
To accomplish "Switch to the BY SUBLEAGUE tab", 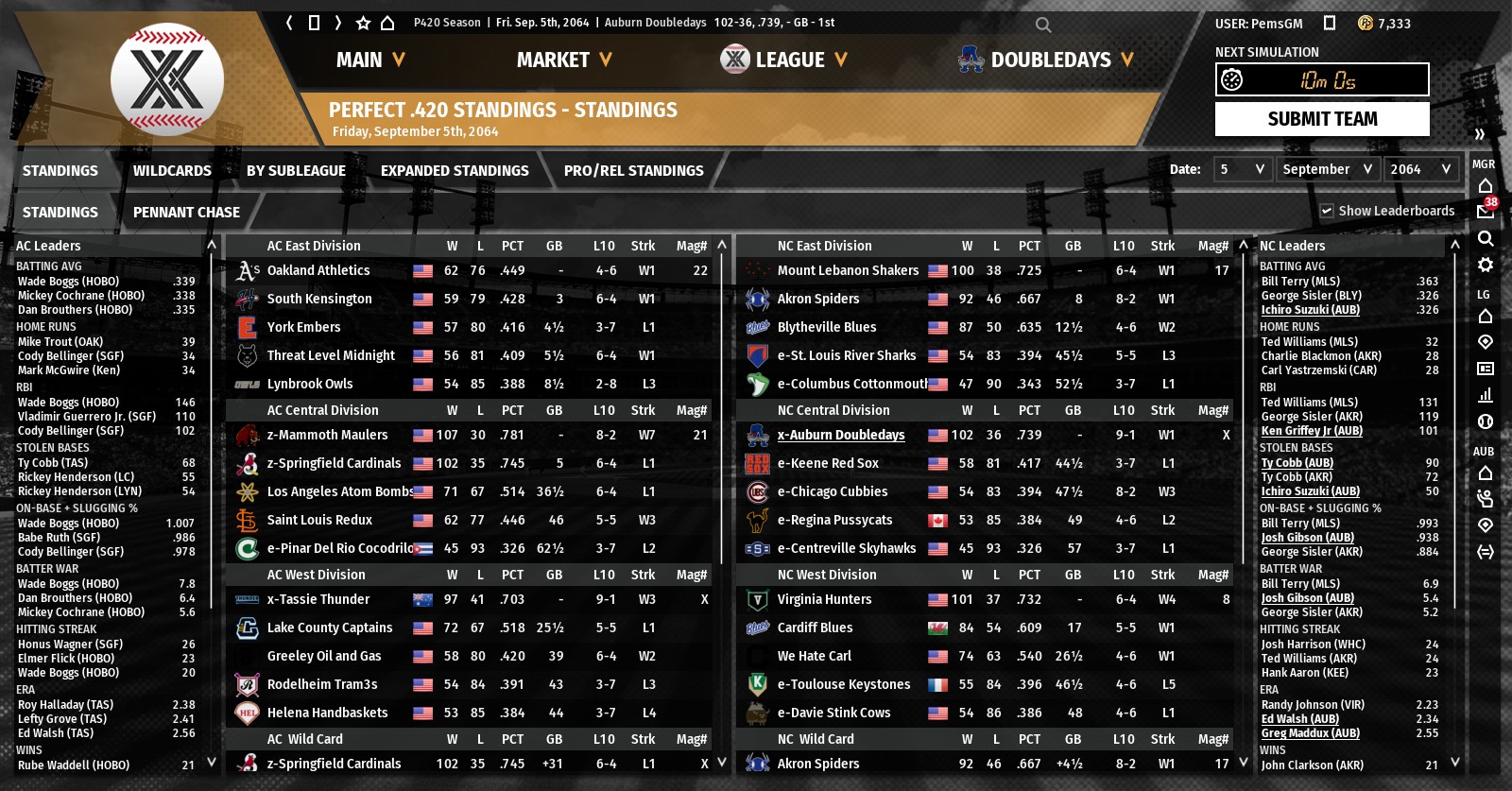I will point(297,171).
